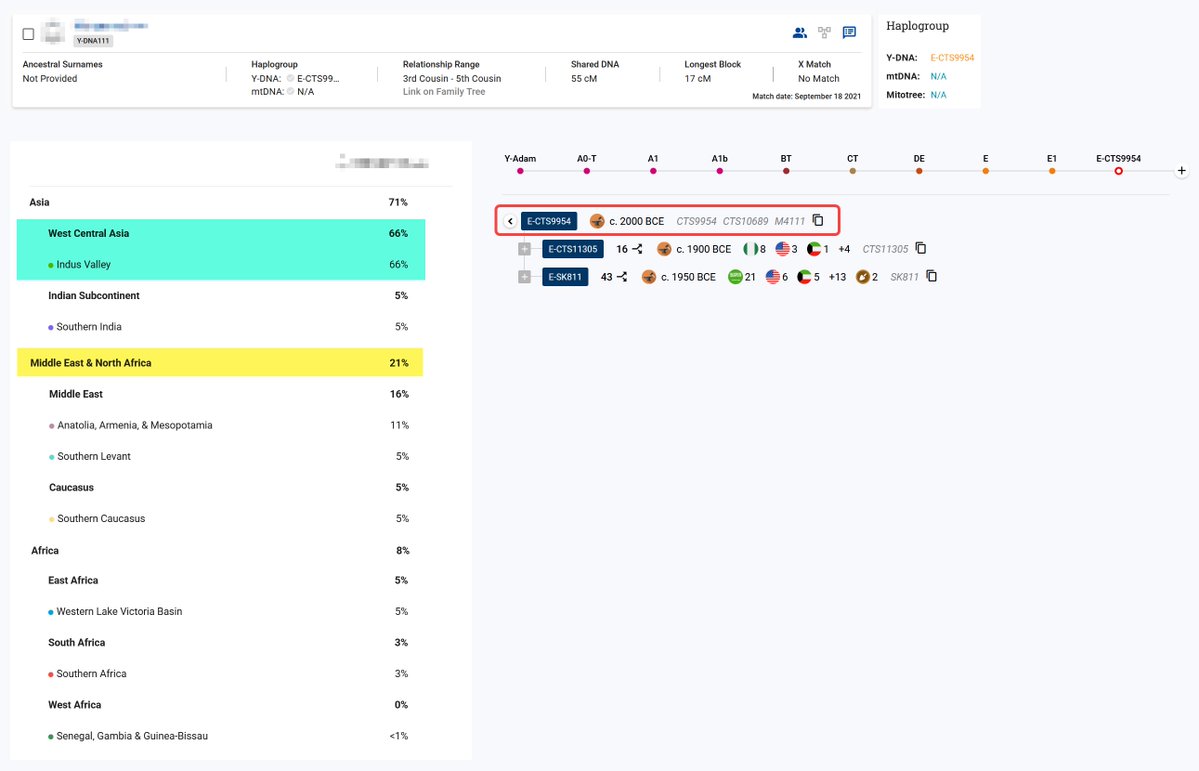Click the era icon beside c. 1950 BCE
Viewport: 1199px width, 771px height.
pyautogui.click(x=648, y=277)
